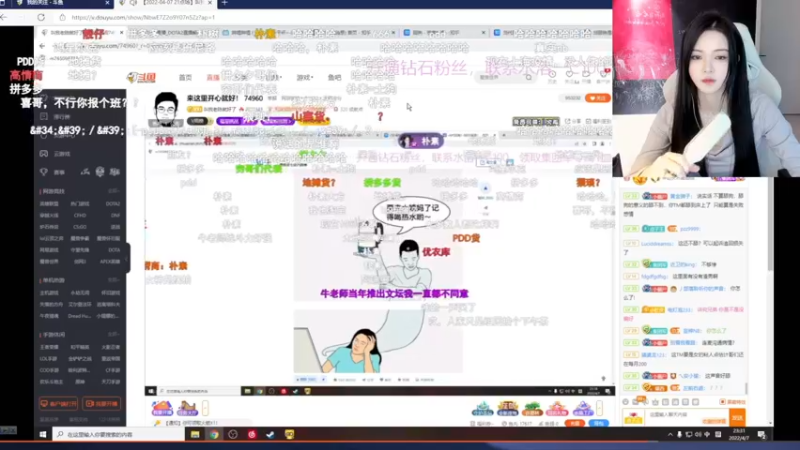
Task: Click the blue crown gift icon
Action: 507,408
